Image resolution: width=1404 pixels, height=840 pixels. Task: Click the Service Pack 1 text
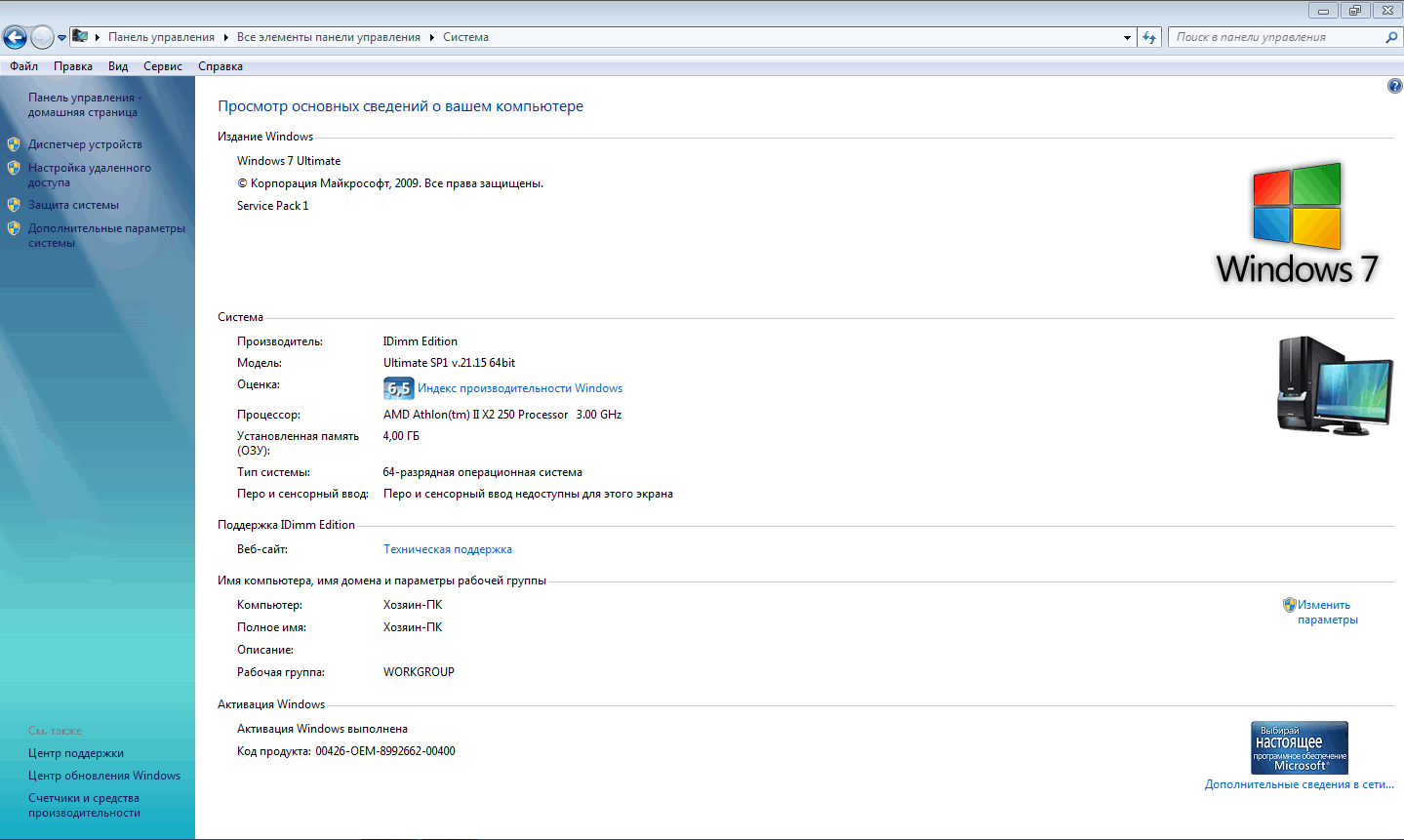(x=272, y=206)
